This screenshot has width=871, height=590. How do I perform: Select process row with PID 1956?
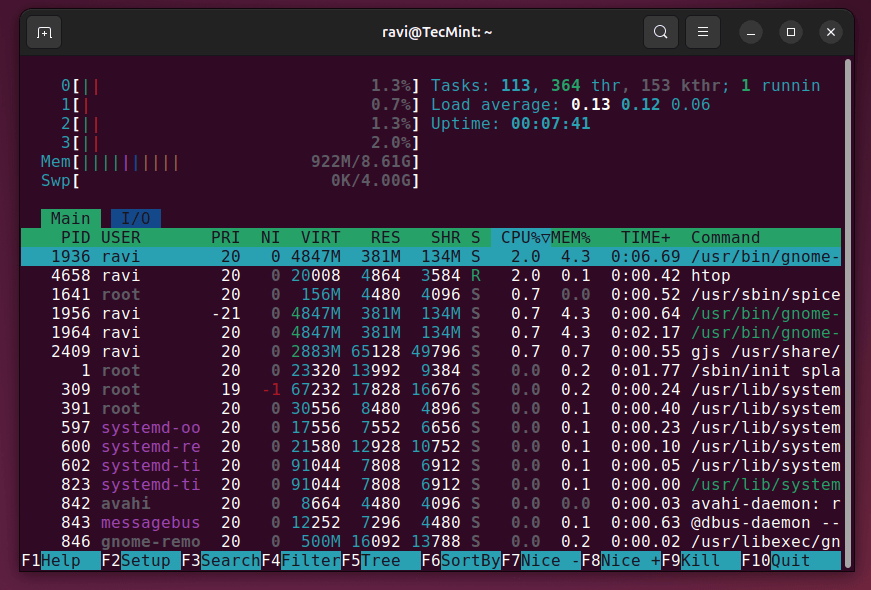[431, 313]
